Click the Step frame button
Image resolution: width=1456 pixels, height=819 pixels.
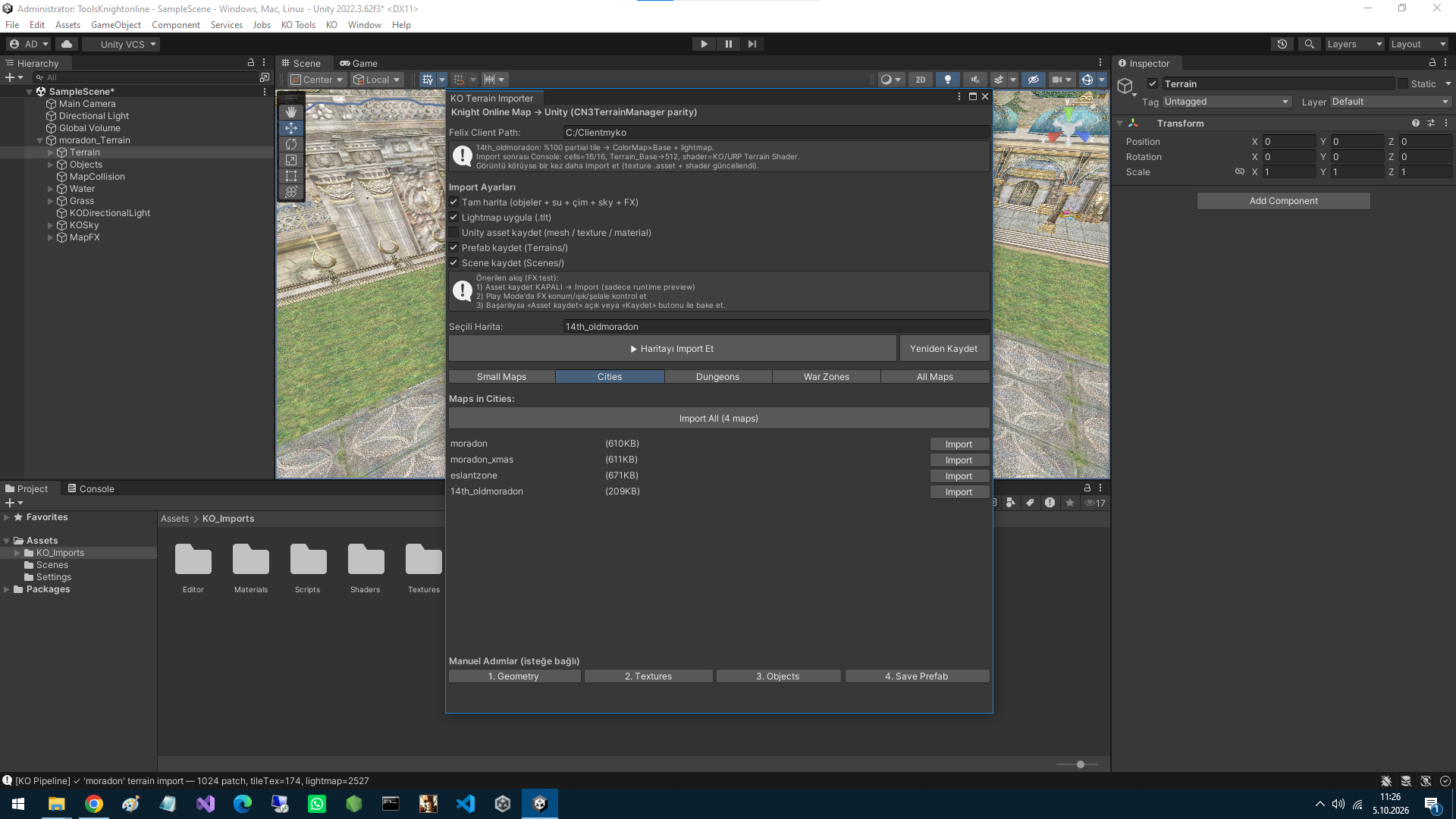tap(752, 44)
